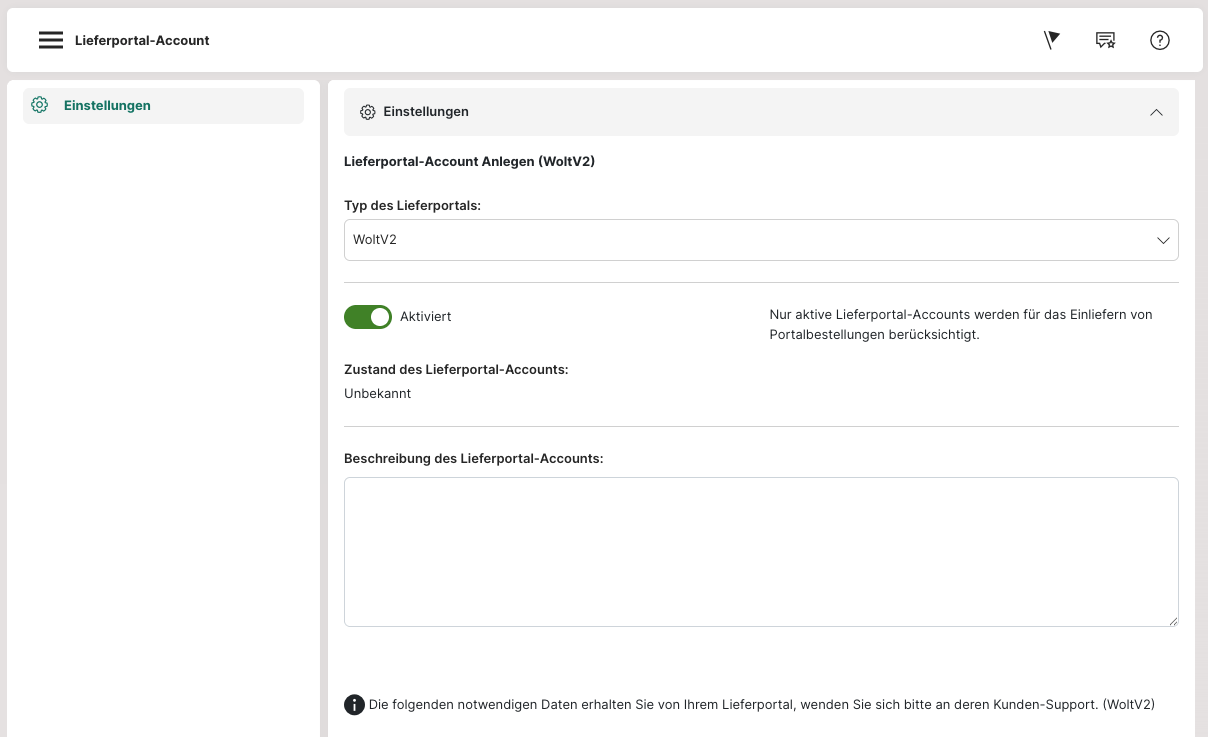The image size is (1208, 737).
Task: Collapse the Einstellungen panel with the chevron
Action: (1156, 112)
